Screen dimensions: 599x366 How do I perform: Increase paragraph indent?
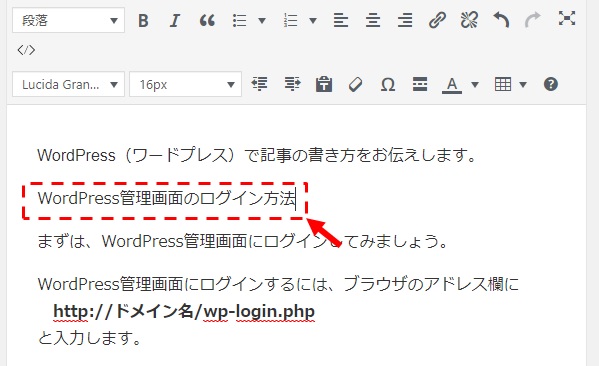point(292,84)
